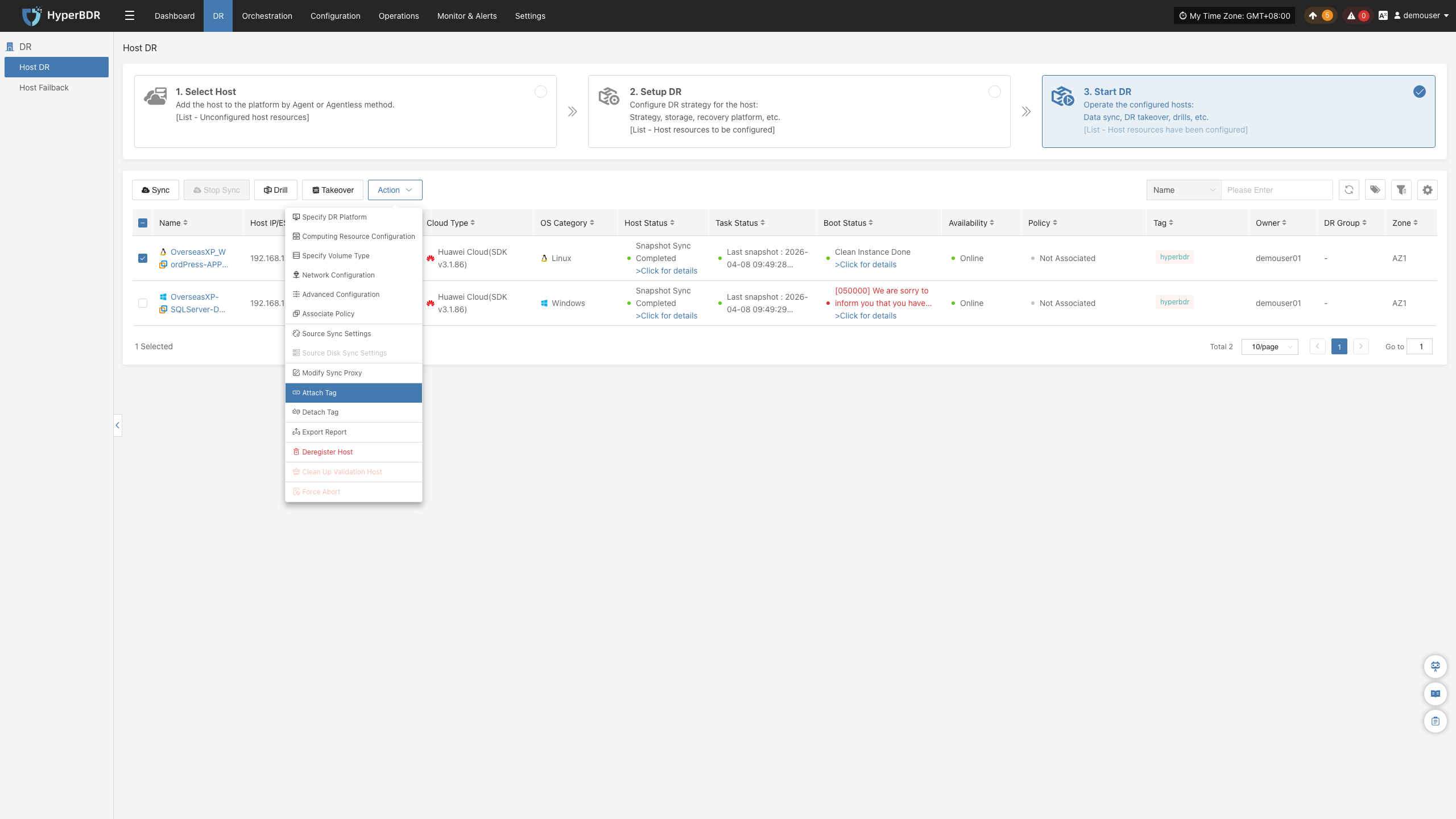
Task: Click the Please Enter search field
Action: tap(1277, 190)
